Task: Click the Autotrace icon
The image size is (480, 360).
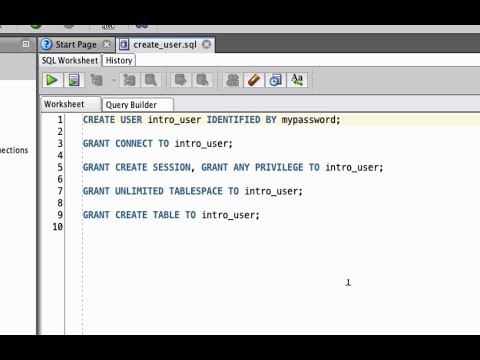Action: pyautogui.click(x=129, y=80)
